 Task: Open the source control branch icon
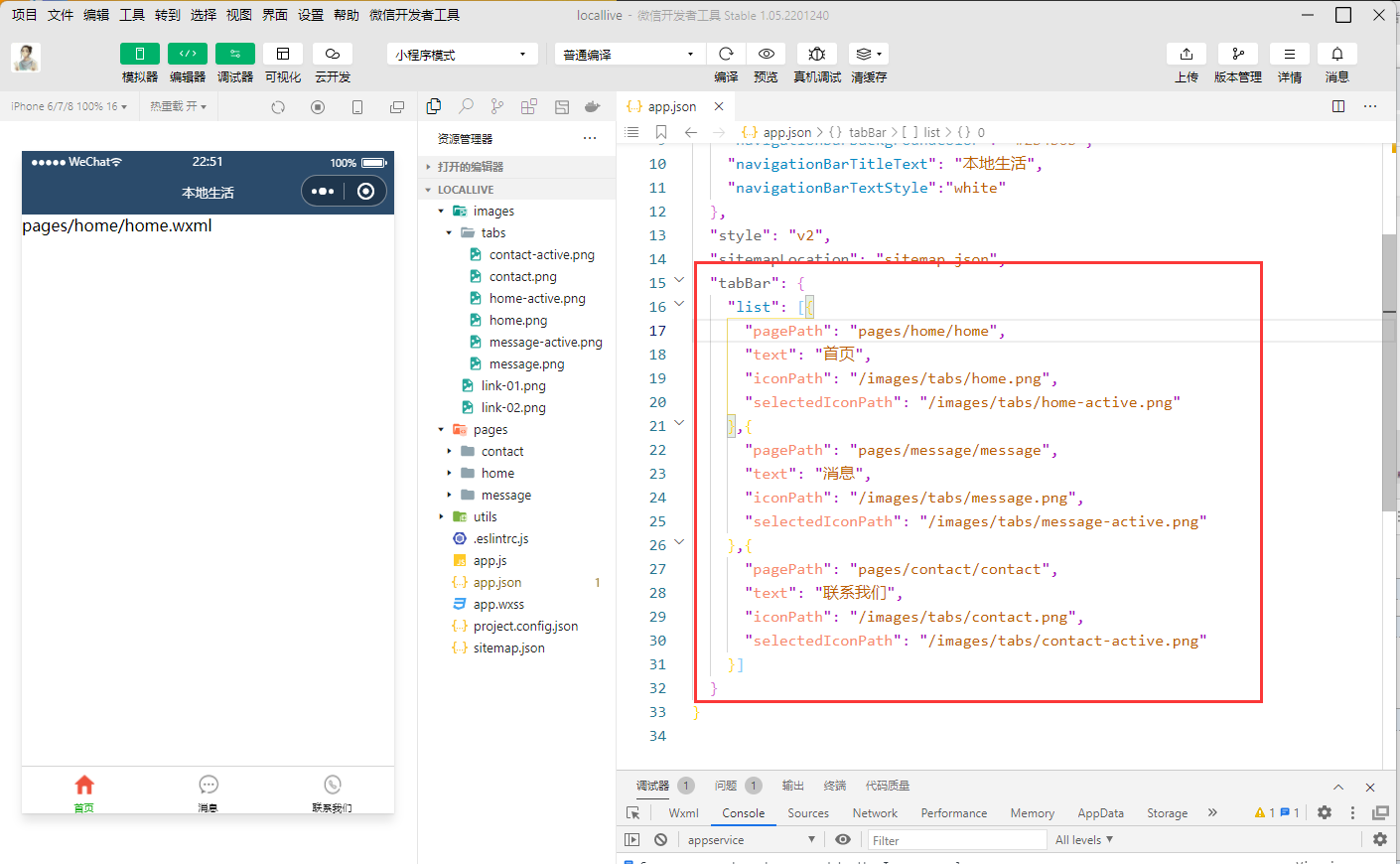[x=497, y=106]
